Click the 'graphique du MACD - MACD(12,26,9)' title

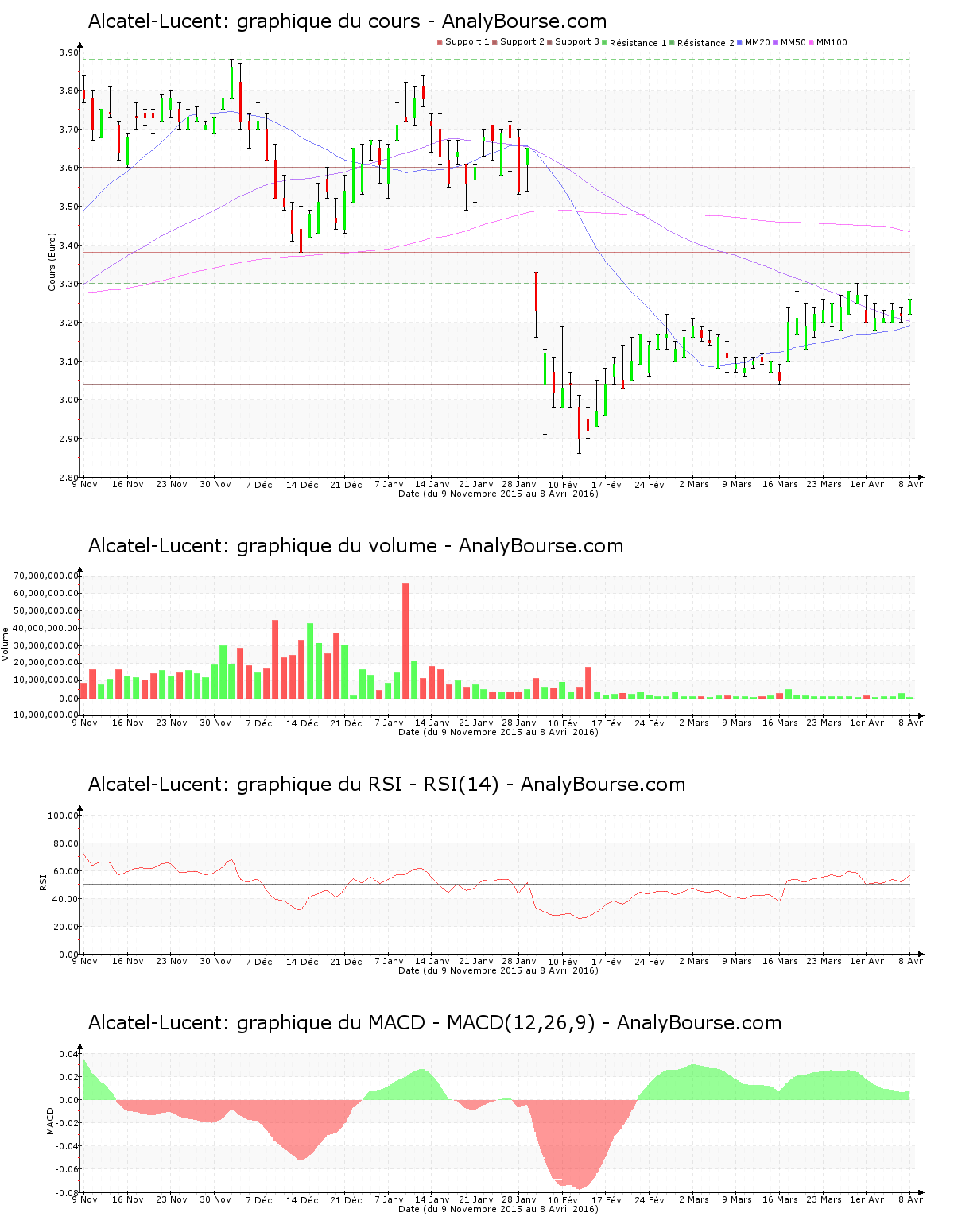(435, 1023)
